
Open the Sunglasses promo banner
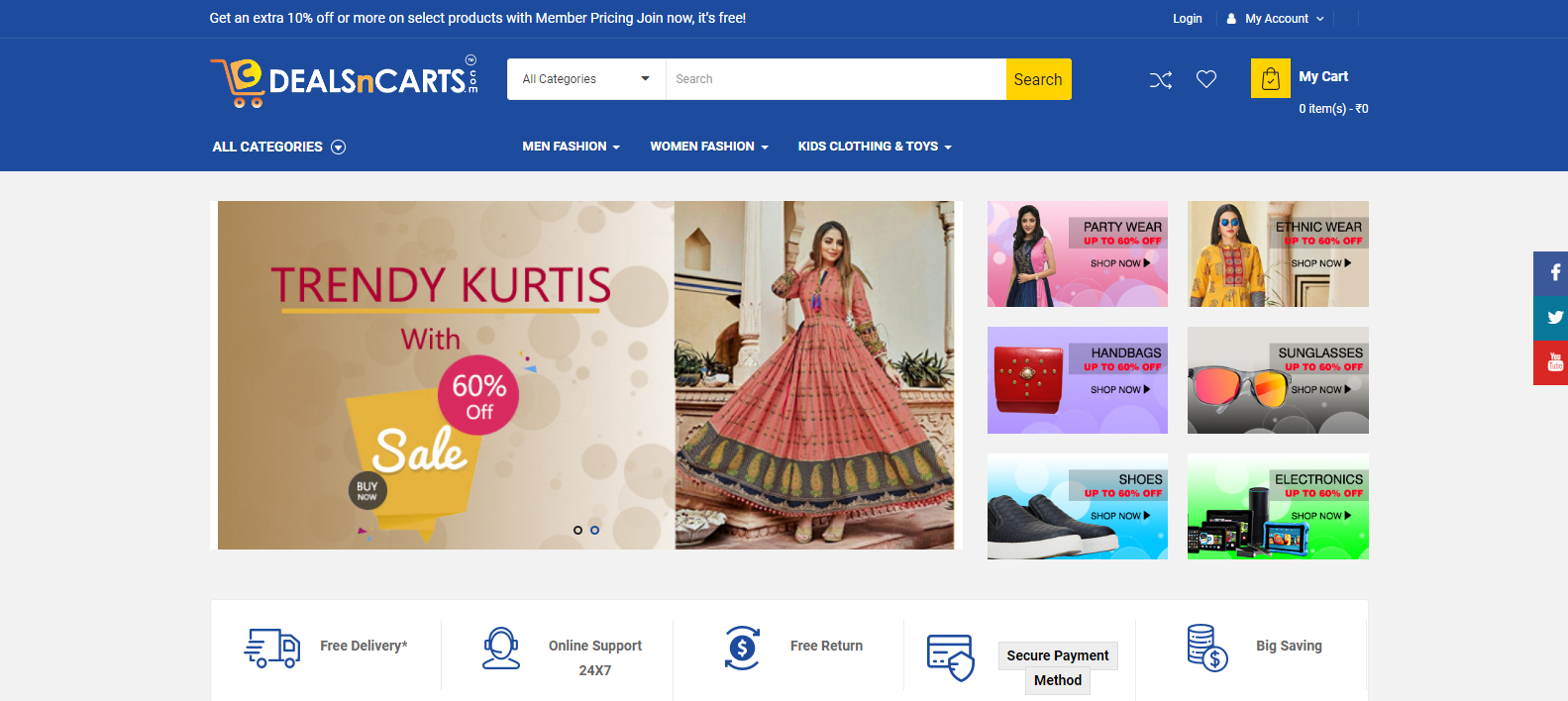pyautogui.click(x=1278, y=380)
